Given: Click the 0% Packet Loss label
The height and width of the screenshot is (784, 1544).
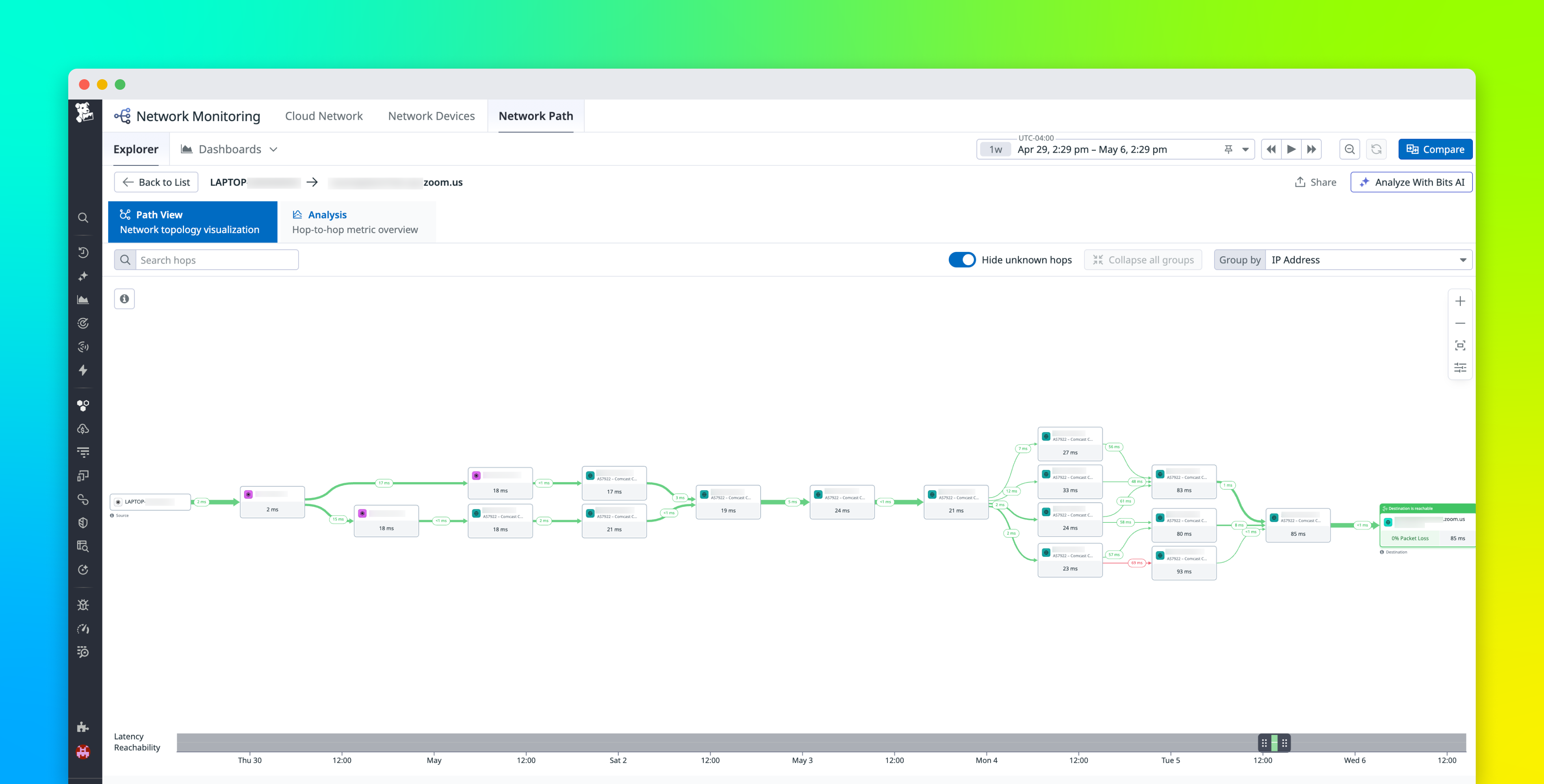Looking at the screenshot, I should click(1410, 538).
